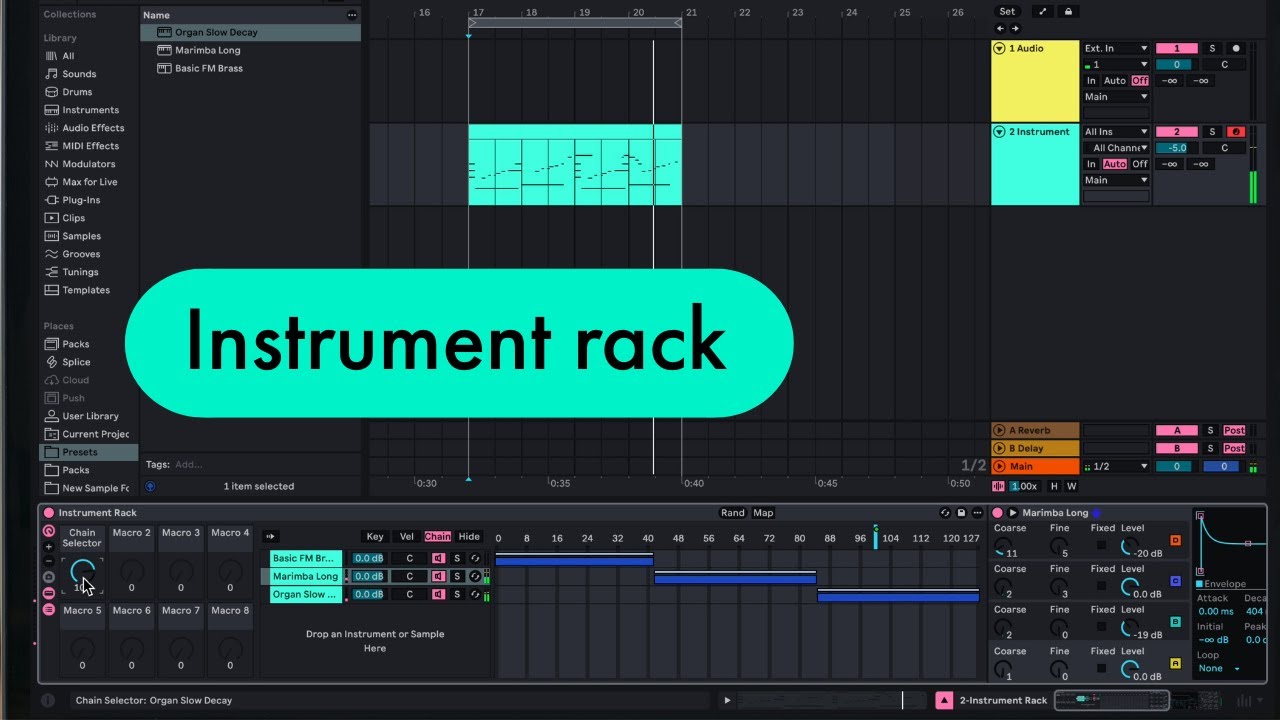Show the Chain List in Instrument Rack

(48, 609)
